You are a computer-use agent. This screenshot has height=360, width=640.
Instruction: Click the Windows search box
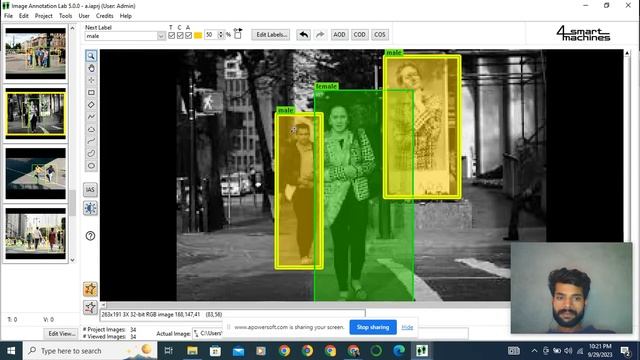pos(90,351)
